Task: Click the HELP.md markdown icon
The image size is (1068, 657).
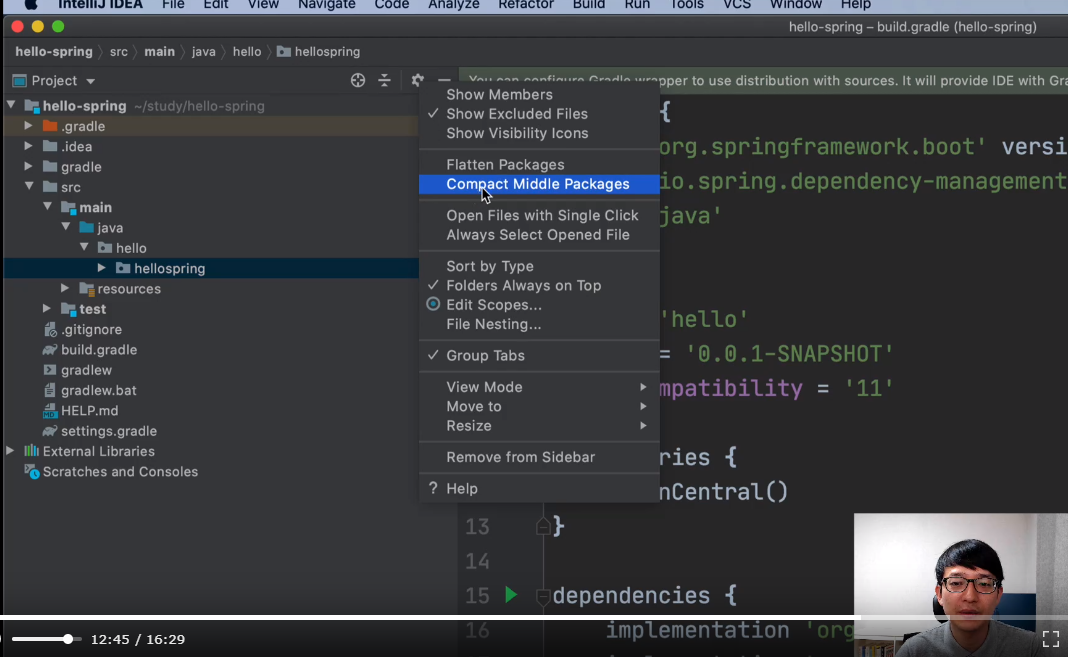Action: (x=50, y=411)
